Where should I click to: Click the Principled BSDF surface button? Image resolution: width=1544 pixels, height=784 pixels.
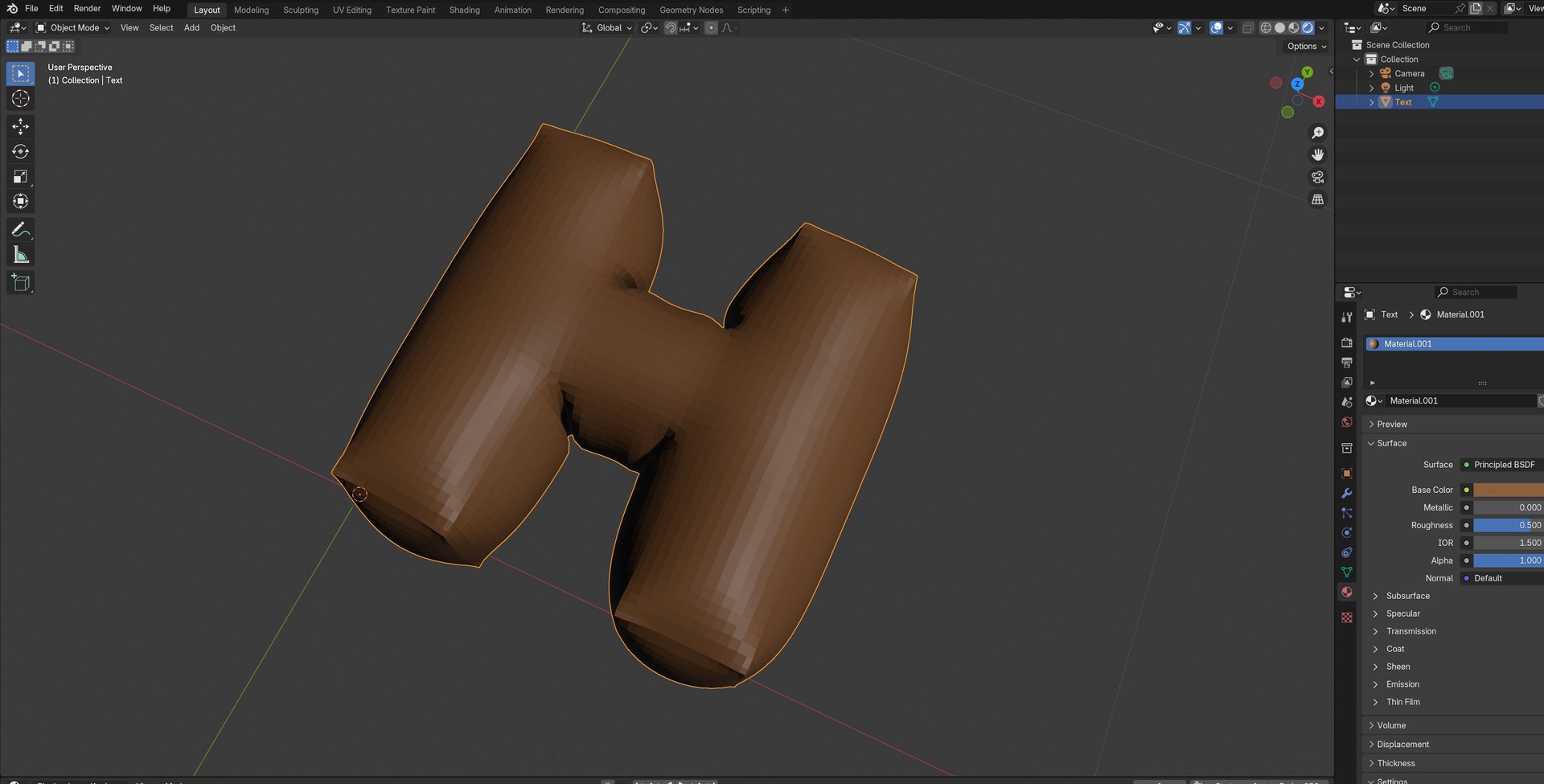pyautogui.click(x=1502, y=465)
